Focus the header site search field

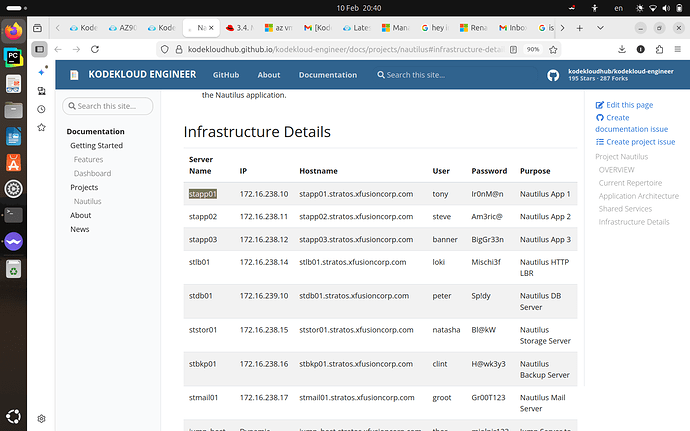pyautogui.click(x=455, y=75)
